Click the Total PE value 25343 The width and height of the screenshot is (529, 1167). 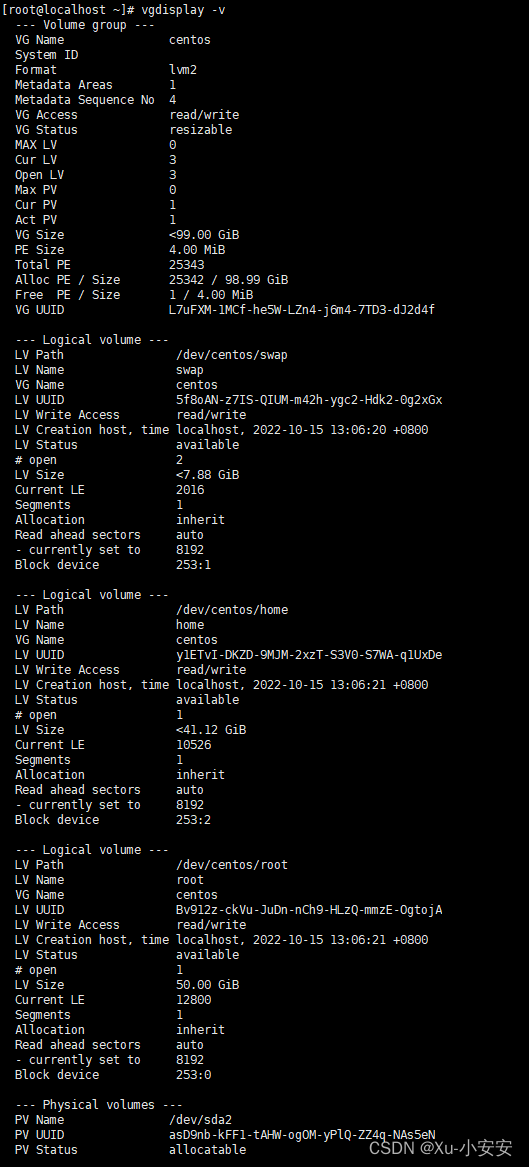(186, 264)
